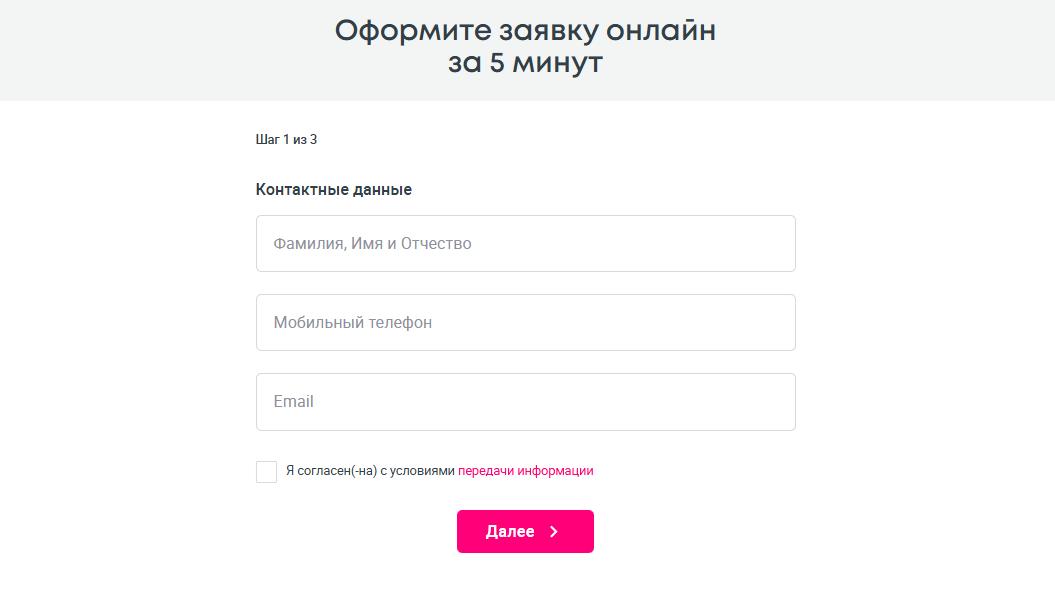Click the word передачи in the pink link
1055x594 pixels.
tap(485, 471)
